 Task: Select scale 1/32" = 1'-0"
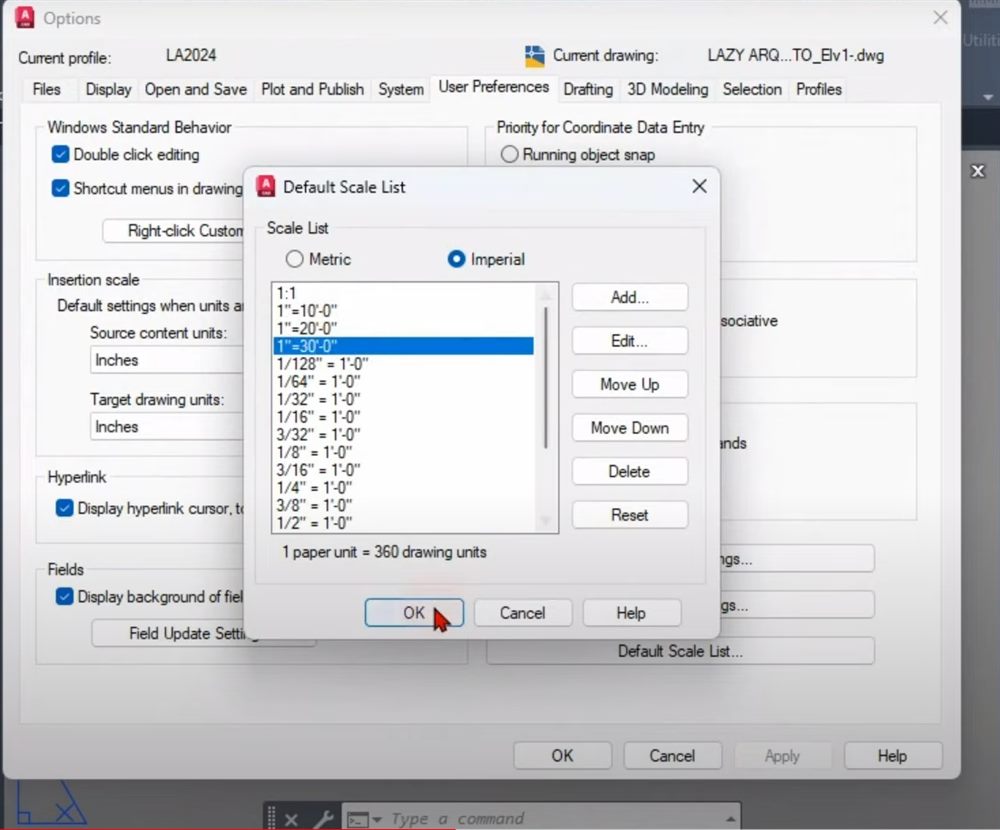[x=403, y=399]
